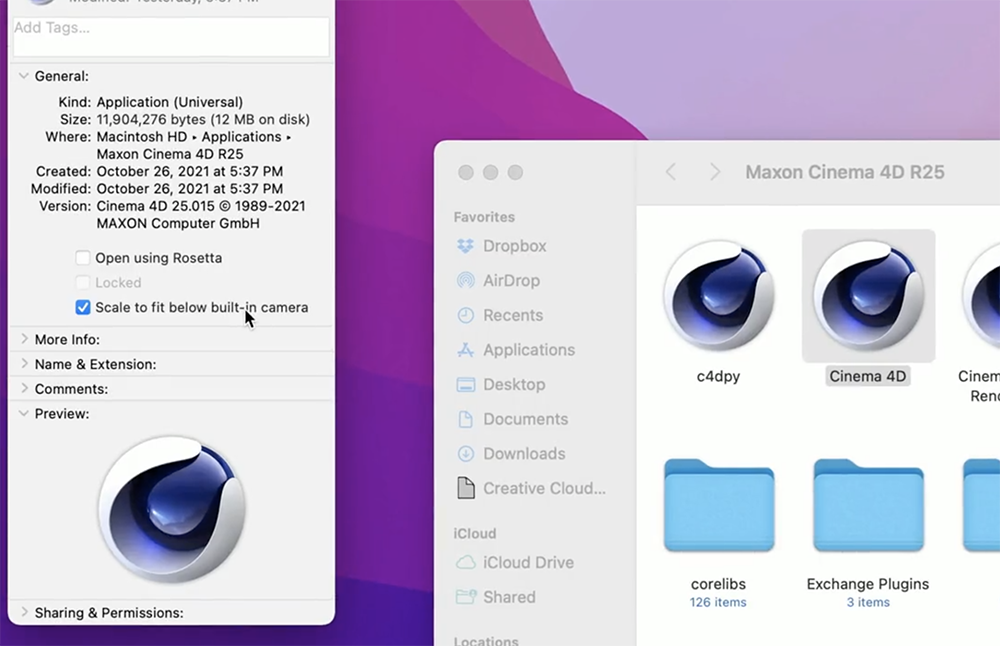Click the Documents icon in Finder sidebar
The height and width of the screenshot is (646, 1000).
[x=466, y=419]
